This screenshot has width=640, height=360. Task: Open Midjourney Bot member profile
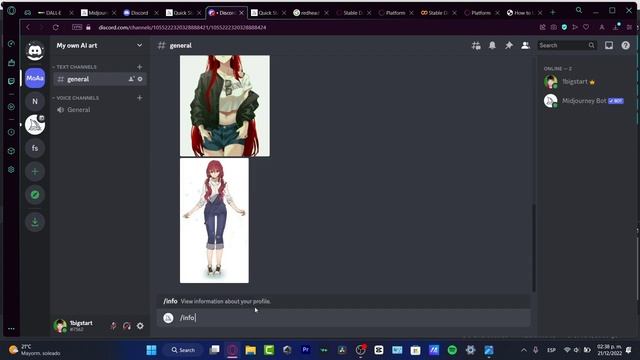pos(584,100)
